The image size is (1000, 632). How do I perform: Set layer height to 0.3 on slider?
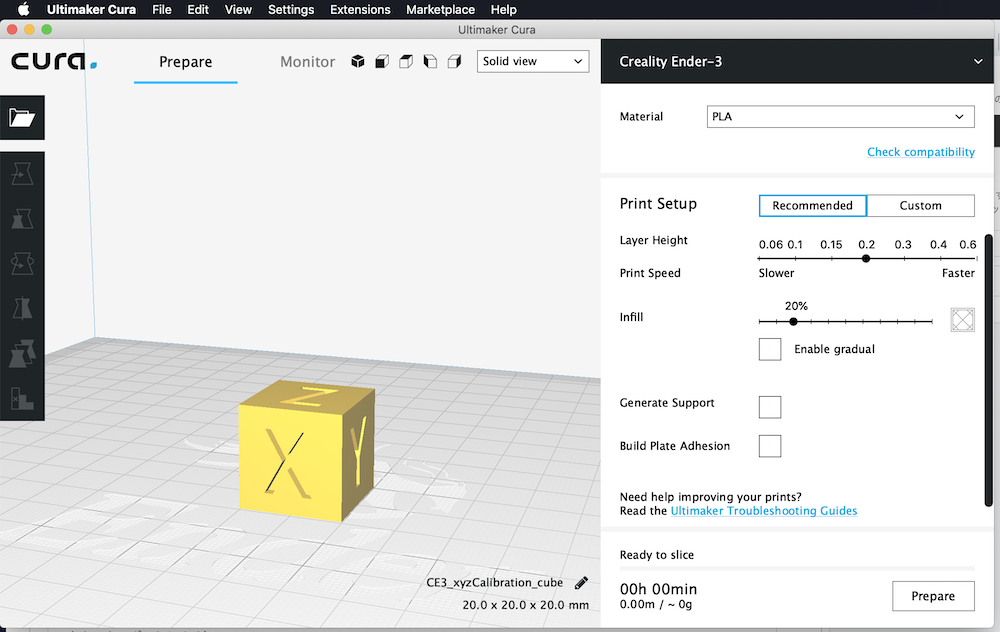click(x=903, y=258)
